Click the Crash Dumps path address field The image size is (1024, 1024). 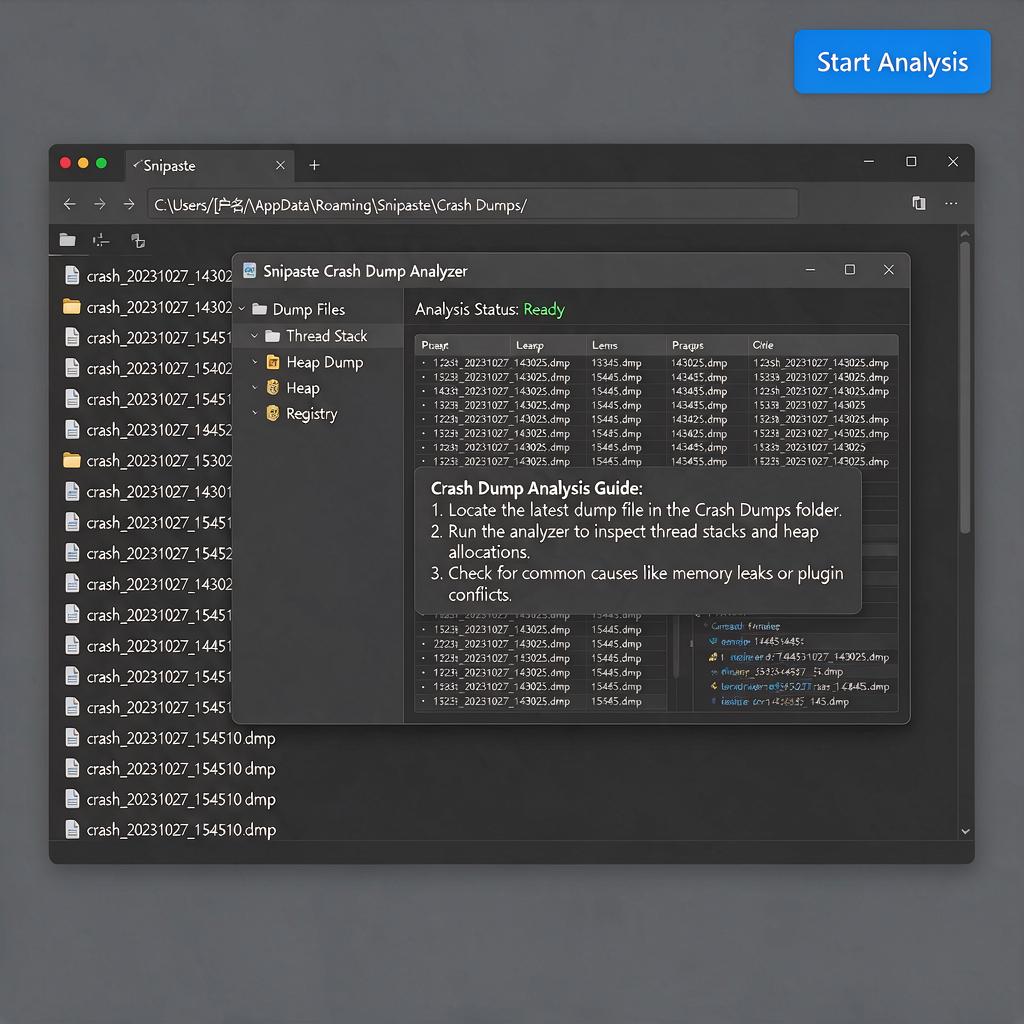(x=472, y=204)
